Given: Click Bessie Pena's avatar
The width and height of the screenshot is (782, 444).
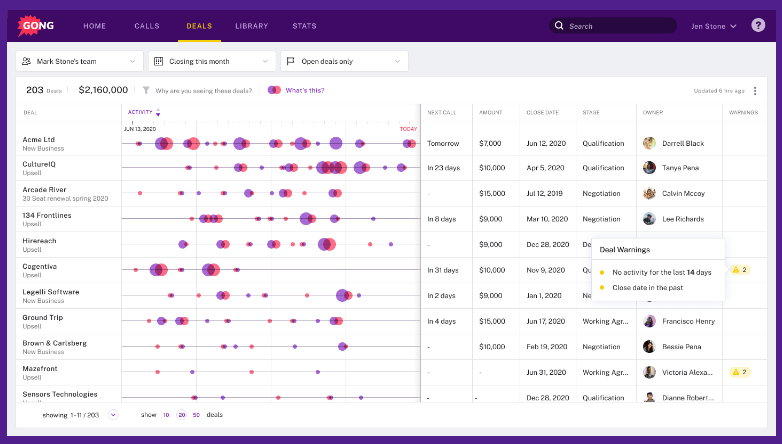Looking at the screenshot, I should (649, 346).
